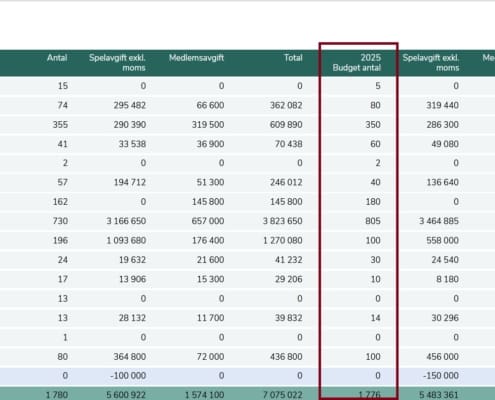
Task: Click the value 176 400
Action: pyautogui.click(x=208, y=240)
